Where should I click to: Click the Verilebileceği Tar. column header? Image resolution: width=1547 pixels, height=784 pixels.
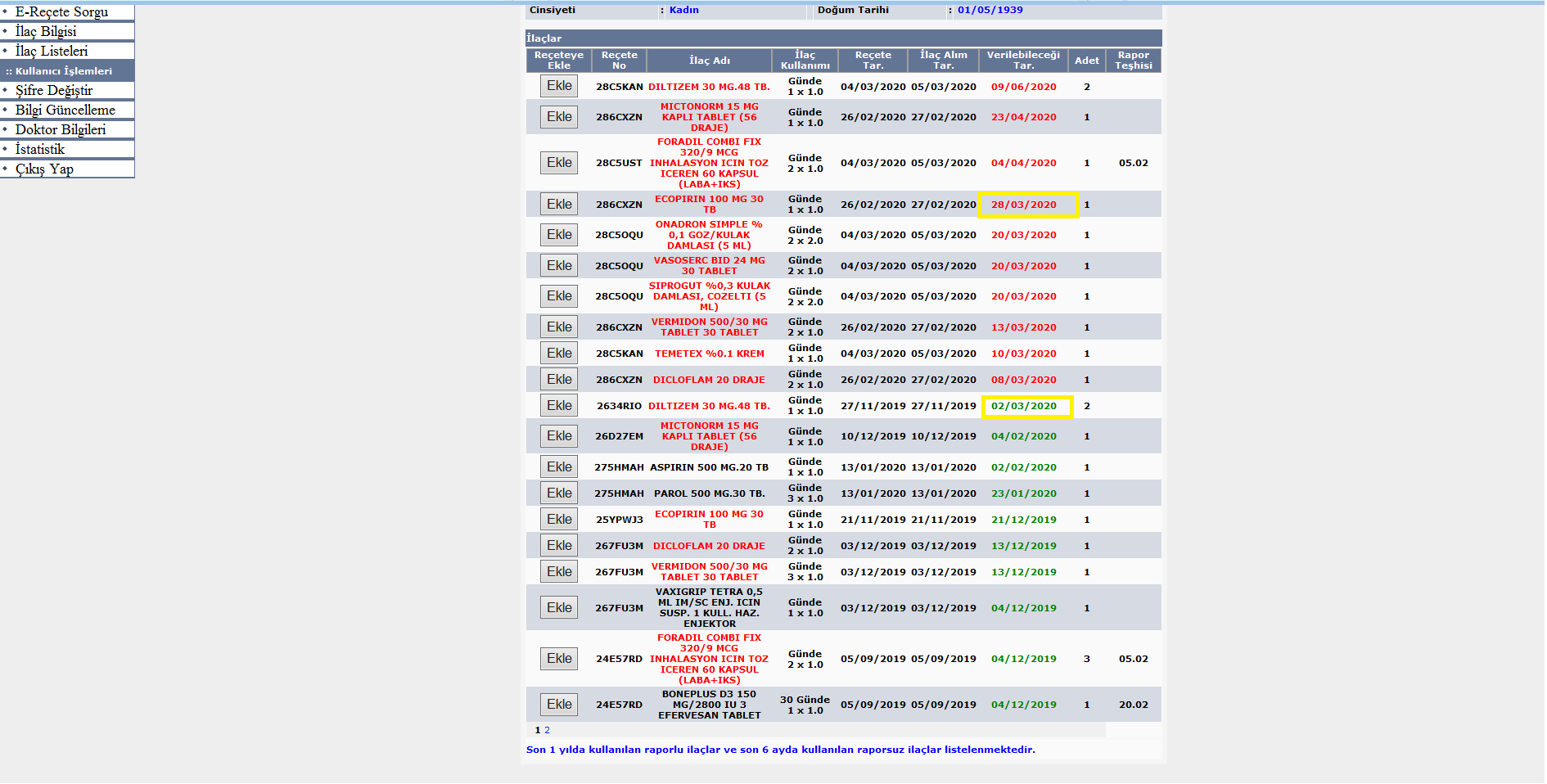click(x=1023, y=60)
